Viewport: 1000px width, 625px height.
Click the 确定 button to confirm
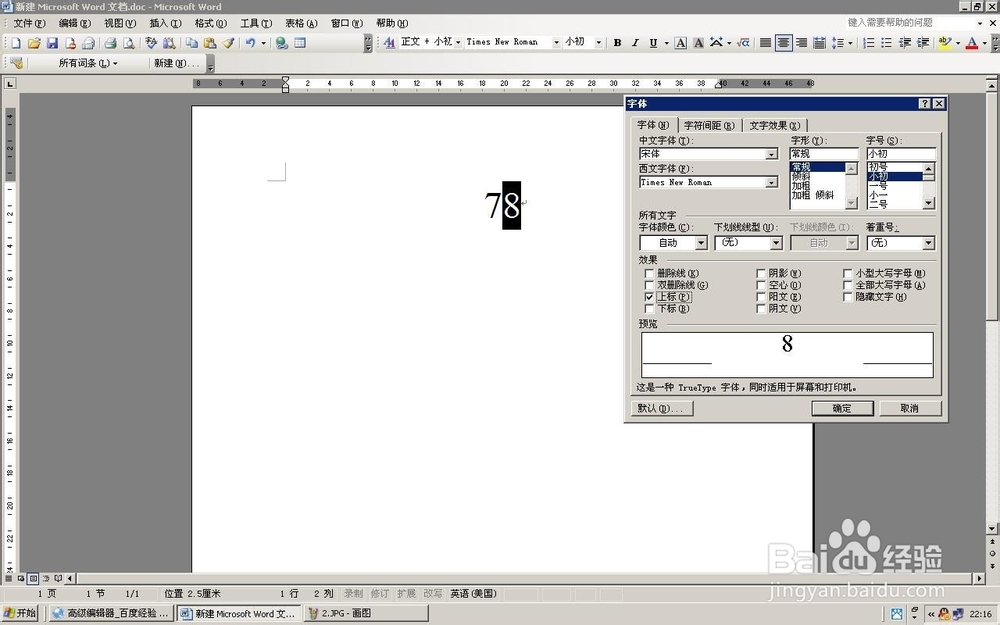tap(842, 408)
